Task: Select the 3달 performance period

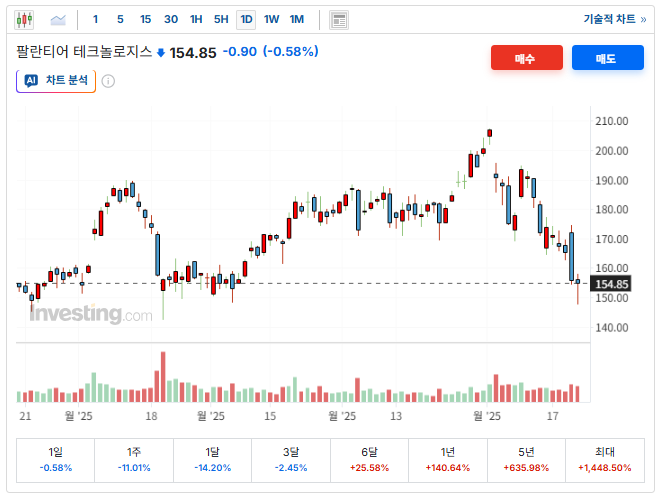Action: (x=291, y=460)
